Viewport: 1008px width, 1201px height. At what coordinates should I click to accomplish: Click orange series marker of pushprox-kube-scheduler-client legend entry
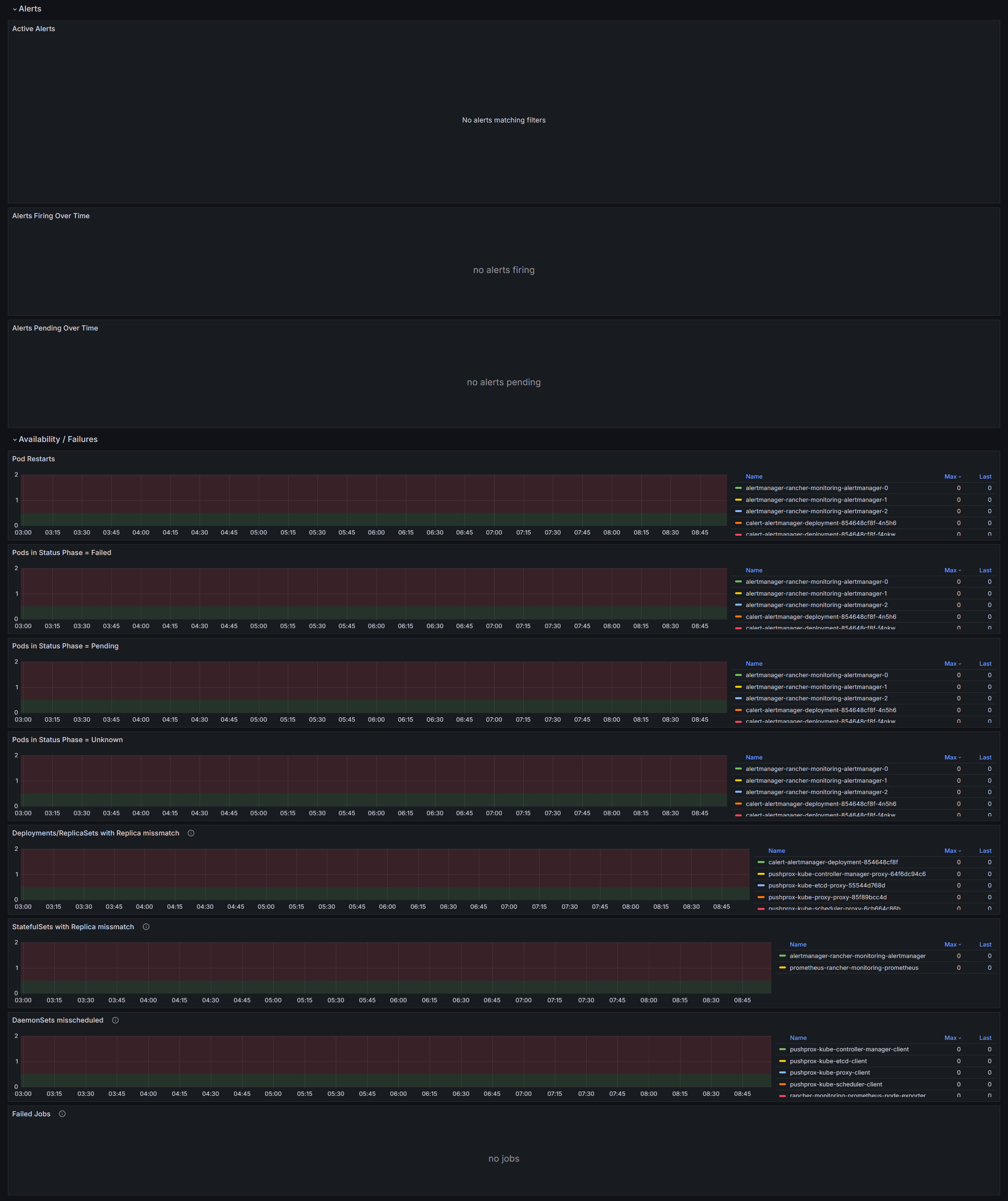click(782, 1085)
